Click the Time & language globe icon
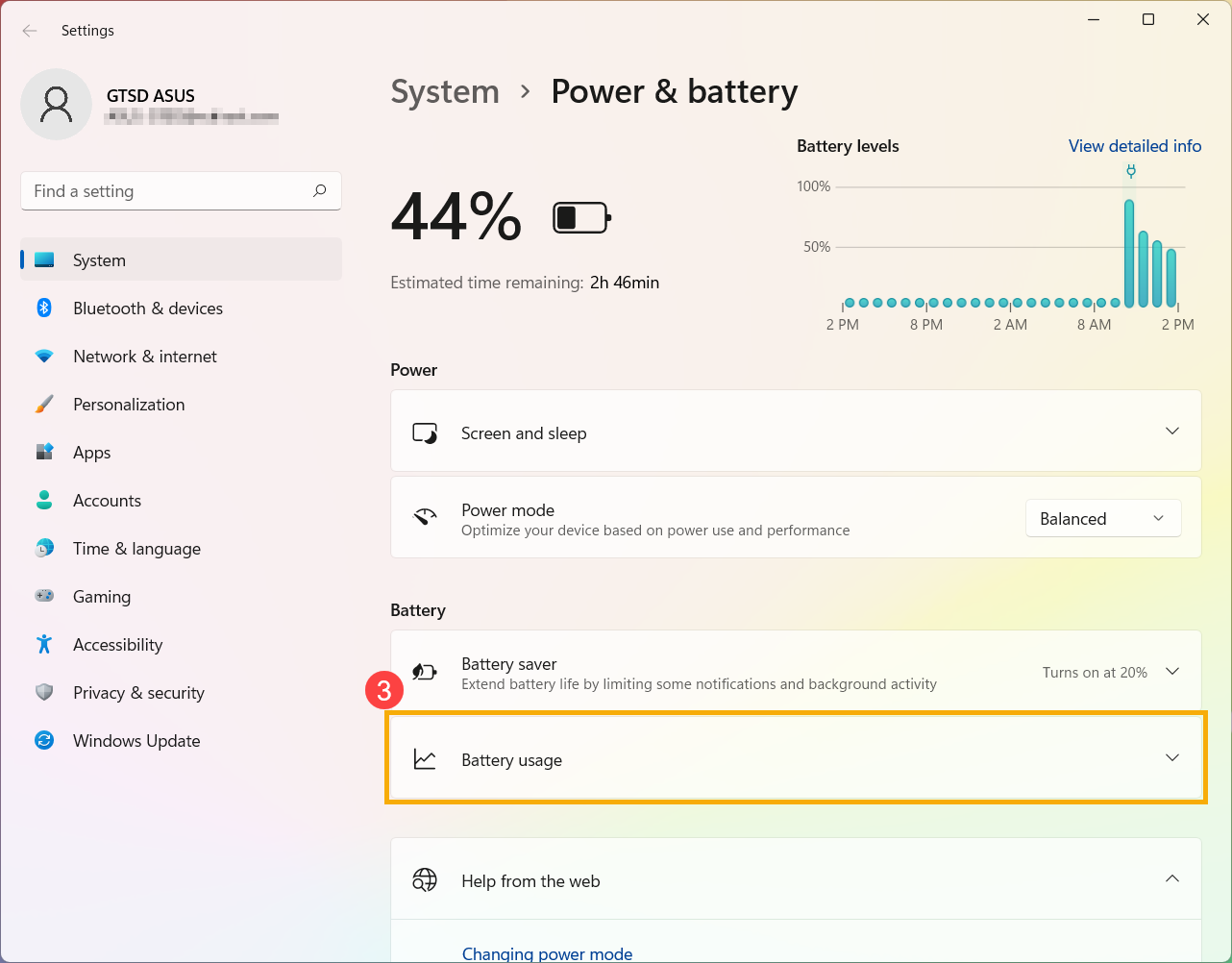 [x=44, y=548]
